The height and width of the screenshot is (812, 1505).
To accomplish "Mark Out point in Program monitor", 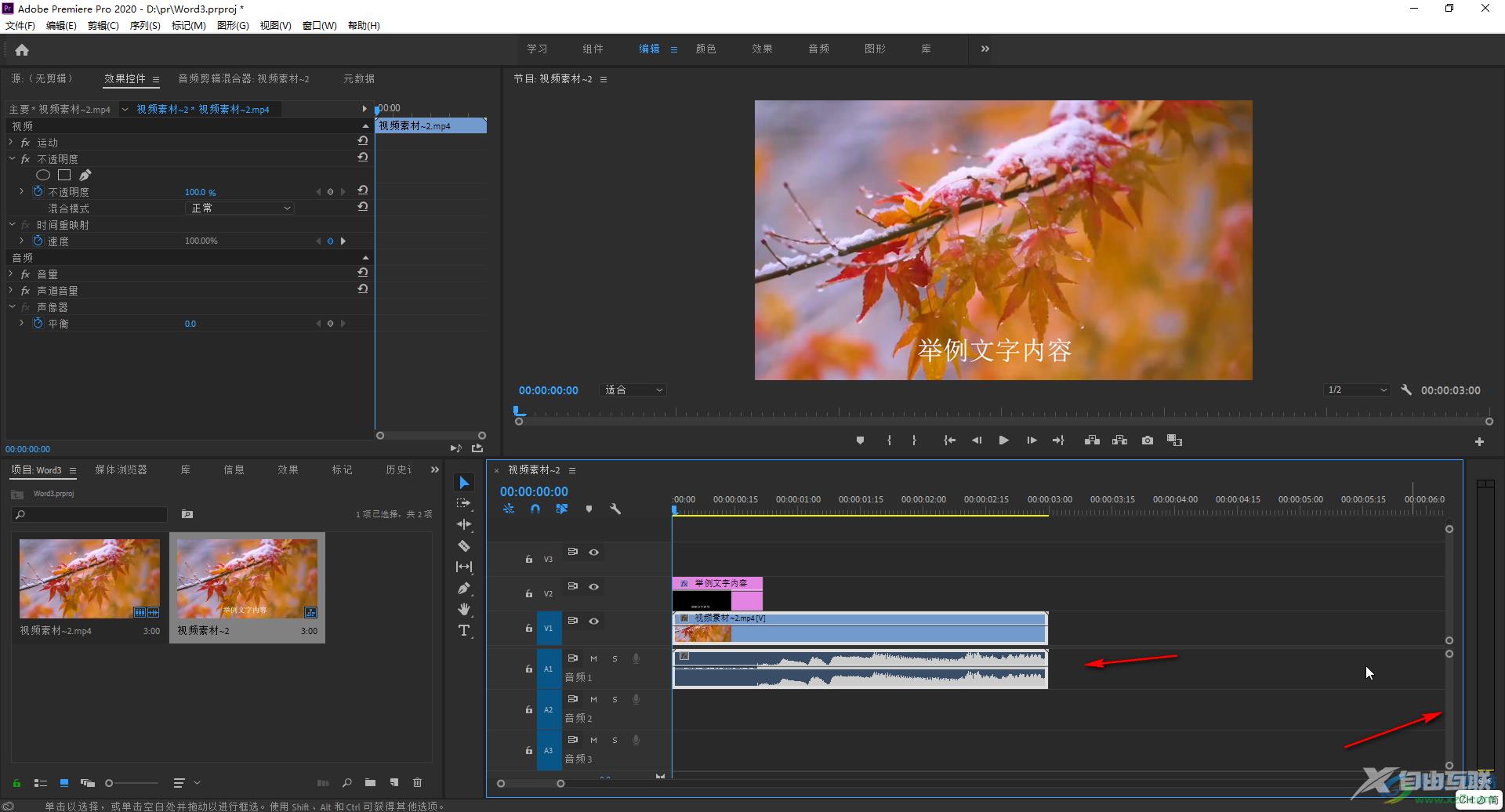I will [x=914, y=440].
